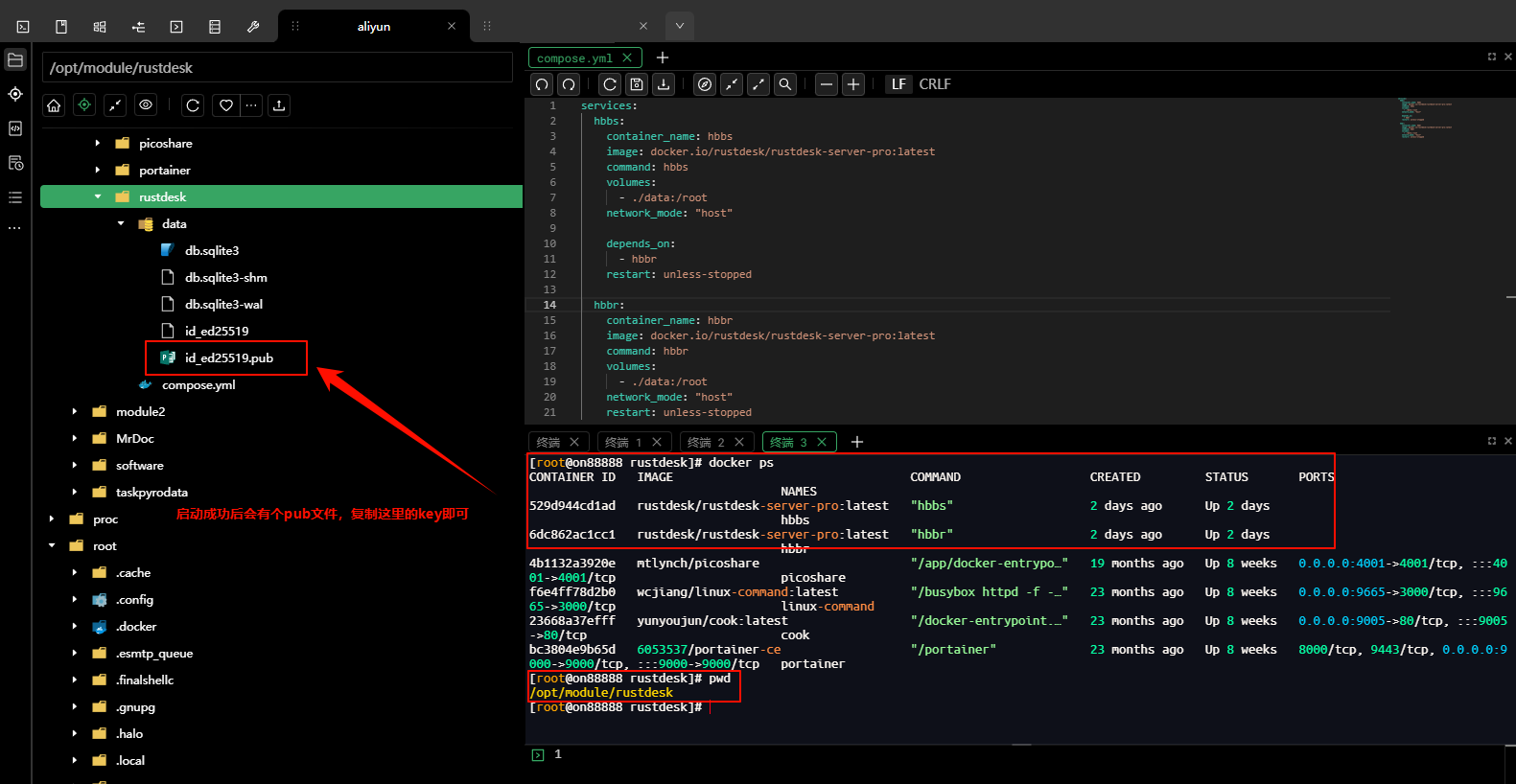Collapse the data folder
Viewport: 1516px width, 784px height.
pos(121,224)
